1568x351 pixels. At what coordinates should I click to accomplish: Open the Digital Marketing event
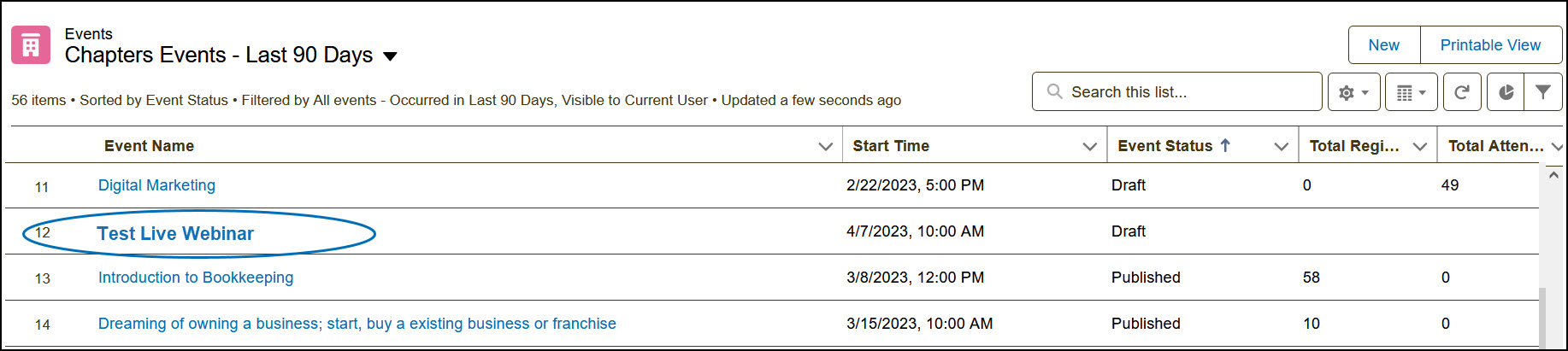click(x=156, y=185)
